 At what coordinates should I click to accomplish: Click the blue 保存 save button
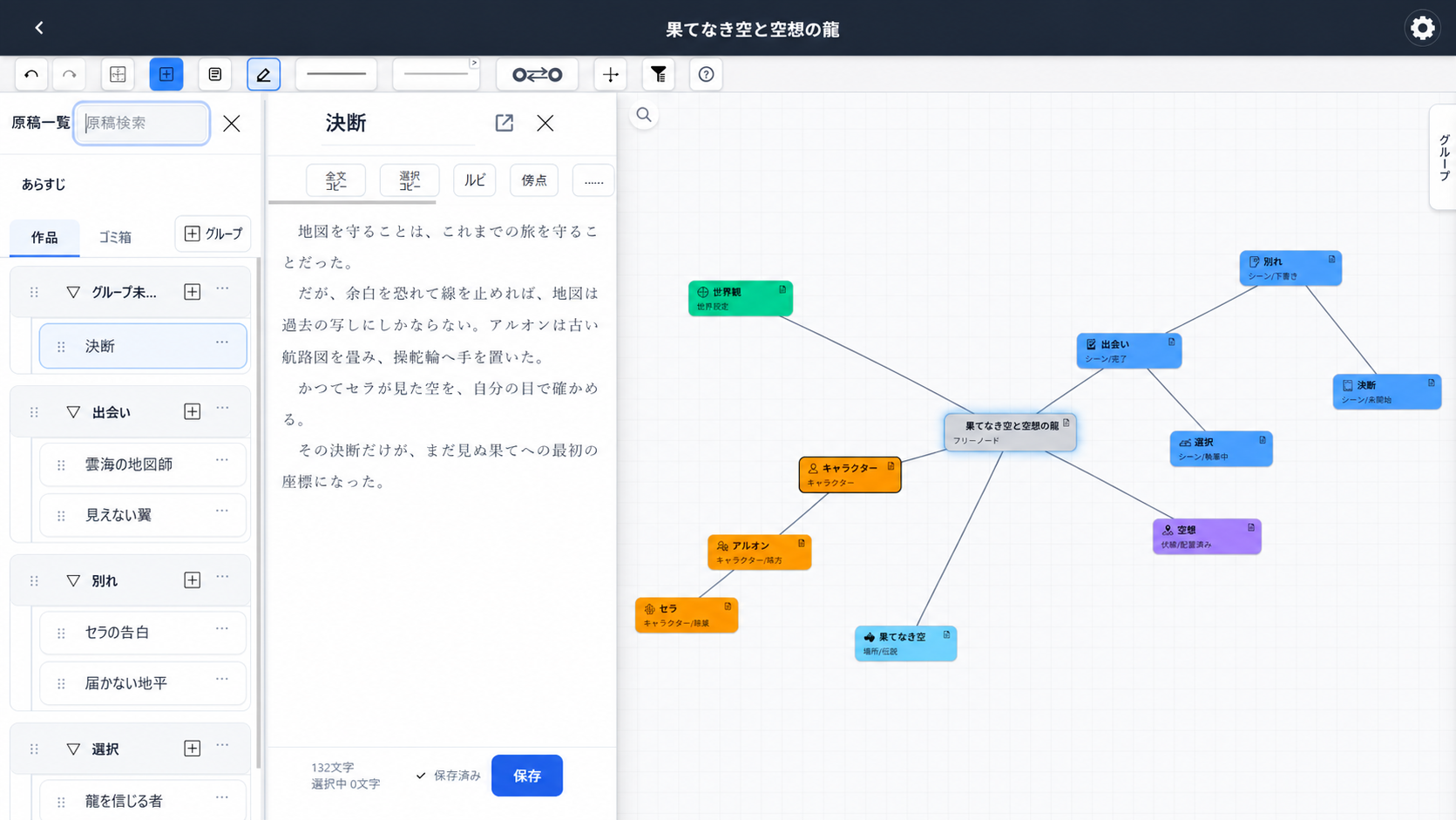(527, 776)
